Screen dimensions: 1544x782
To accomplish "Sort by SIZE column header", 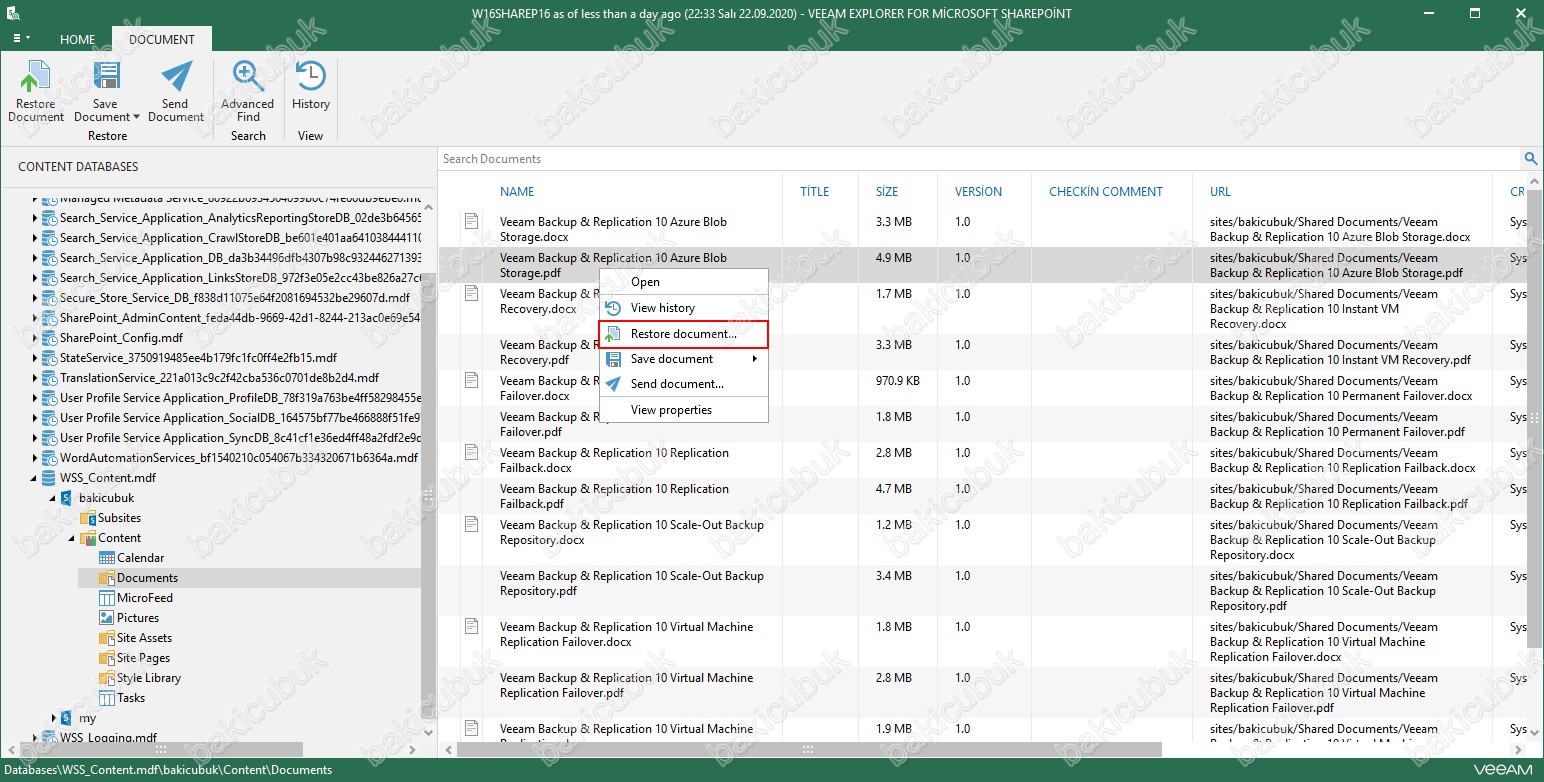I will (x=887, y=191).
